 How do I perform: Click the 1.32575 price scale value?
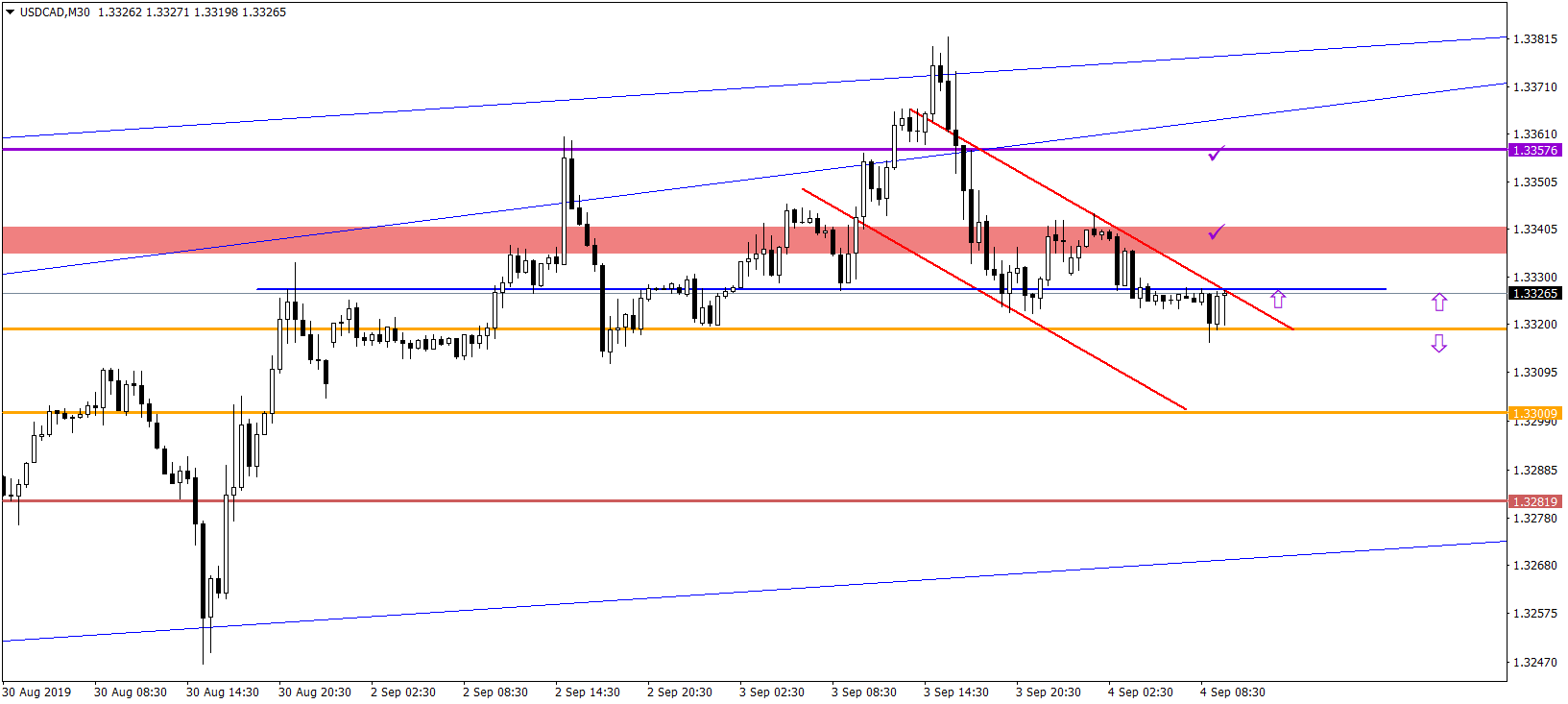point(1534,614)
